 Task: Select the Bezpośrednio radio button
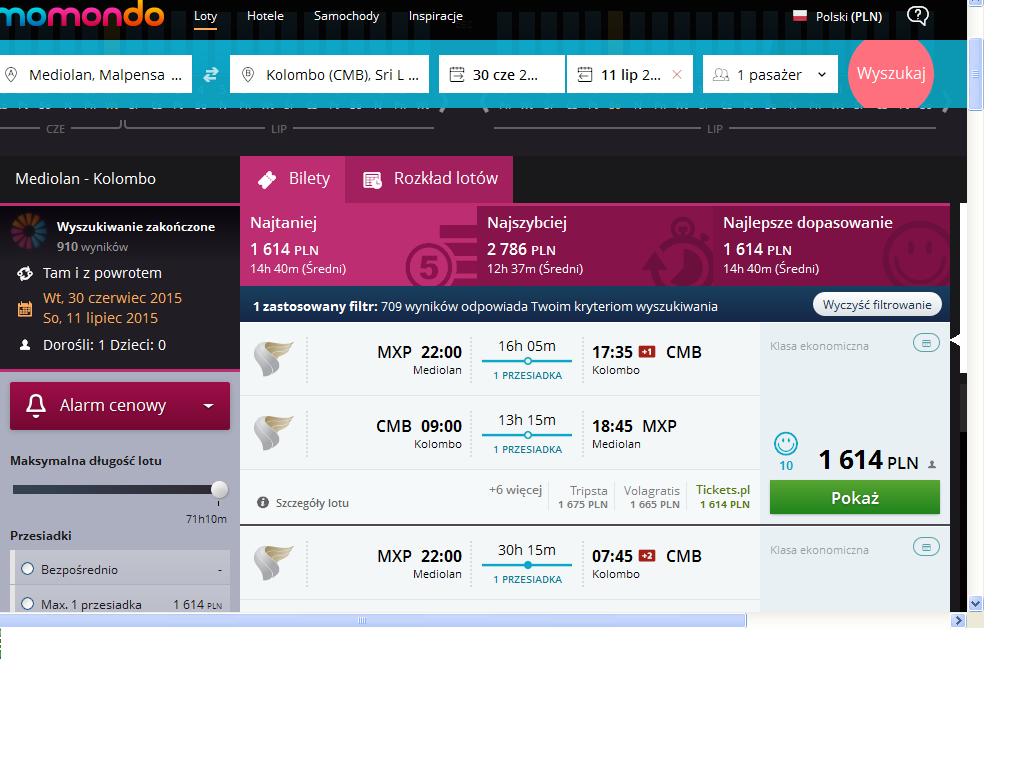(x=27, y=569)
